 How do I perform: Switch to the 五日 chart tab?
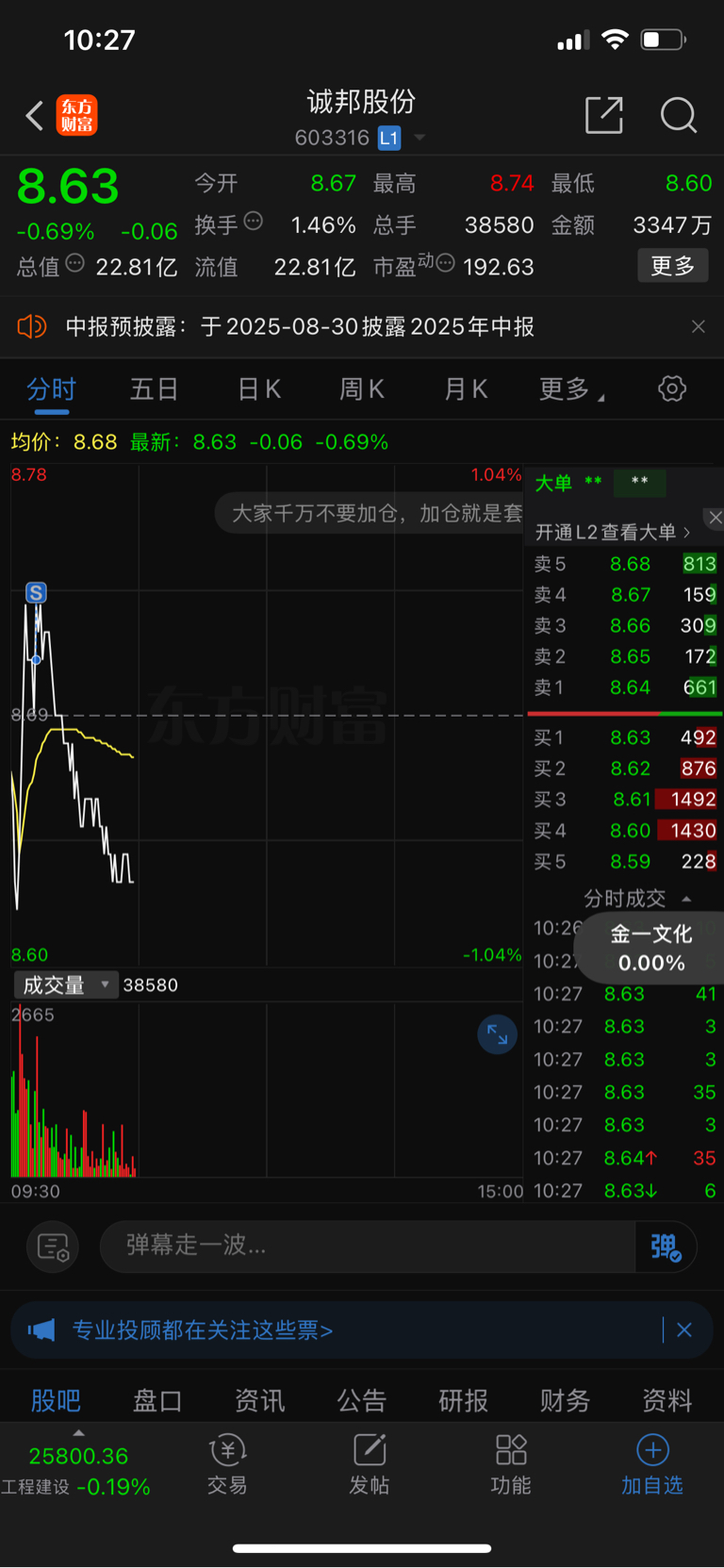pos(154,389)
